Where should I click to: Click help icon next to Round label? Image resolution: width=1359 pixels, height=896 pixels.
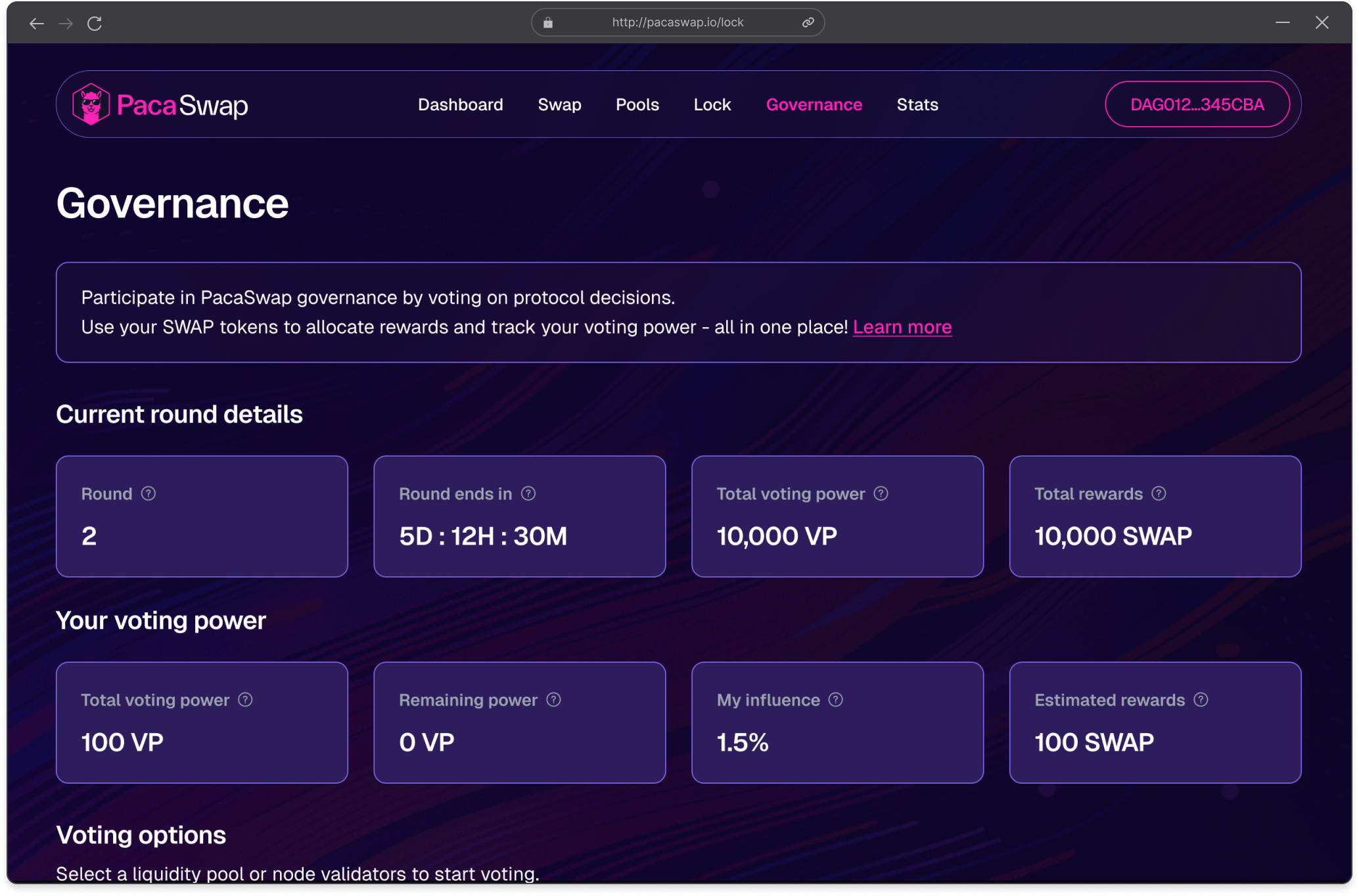coord(149,493)
